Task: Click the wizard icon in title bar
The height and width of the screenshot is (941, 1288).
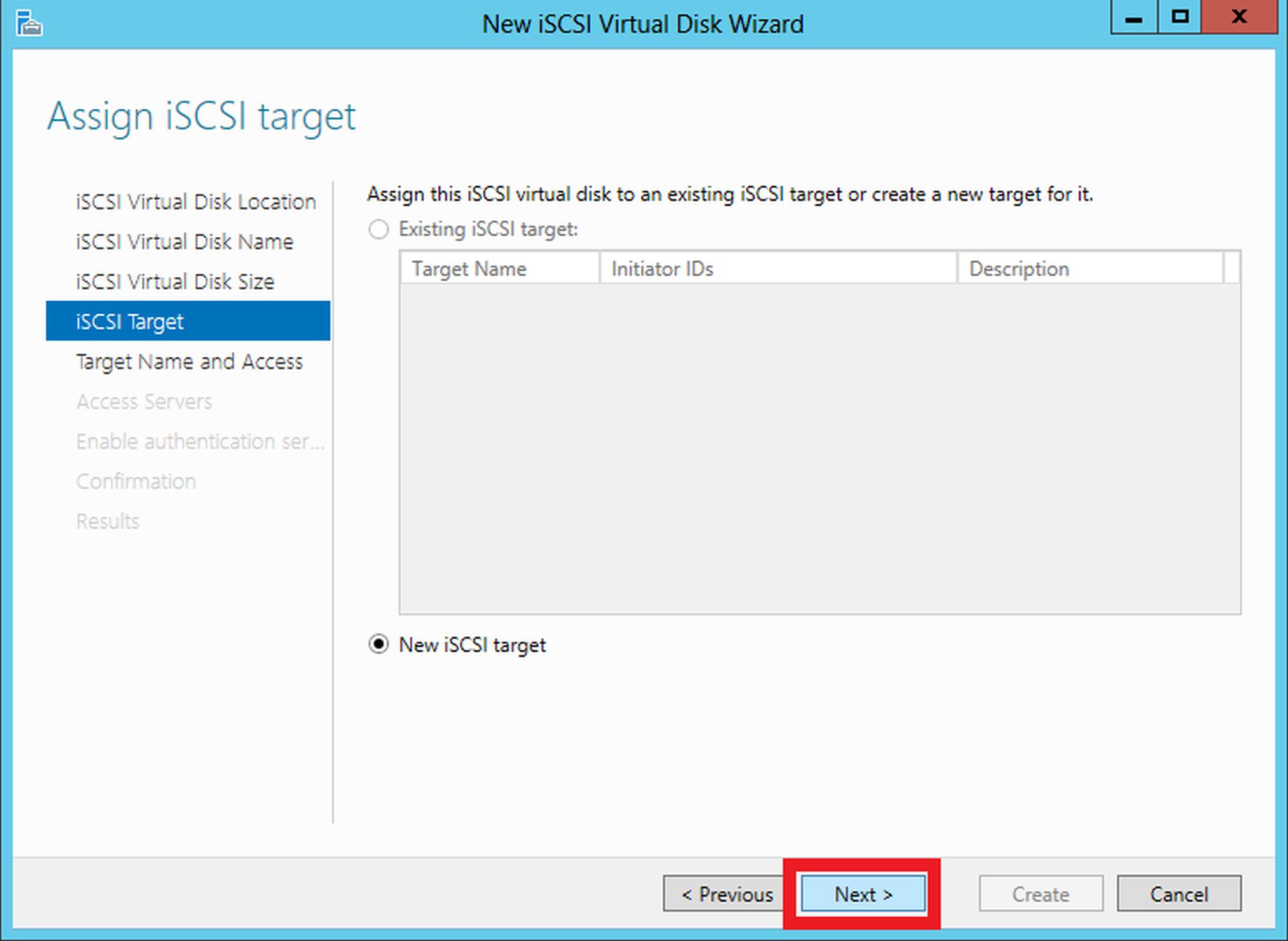Action: (x=29, y=23)
